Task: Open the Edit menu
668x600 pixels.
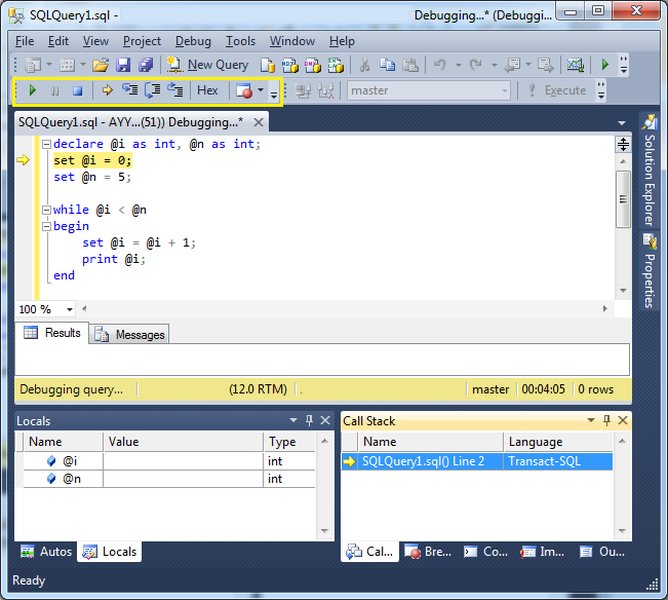Action: (x=58, y=41)
